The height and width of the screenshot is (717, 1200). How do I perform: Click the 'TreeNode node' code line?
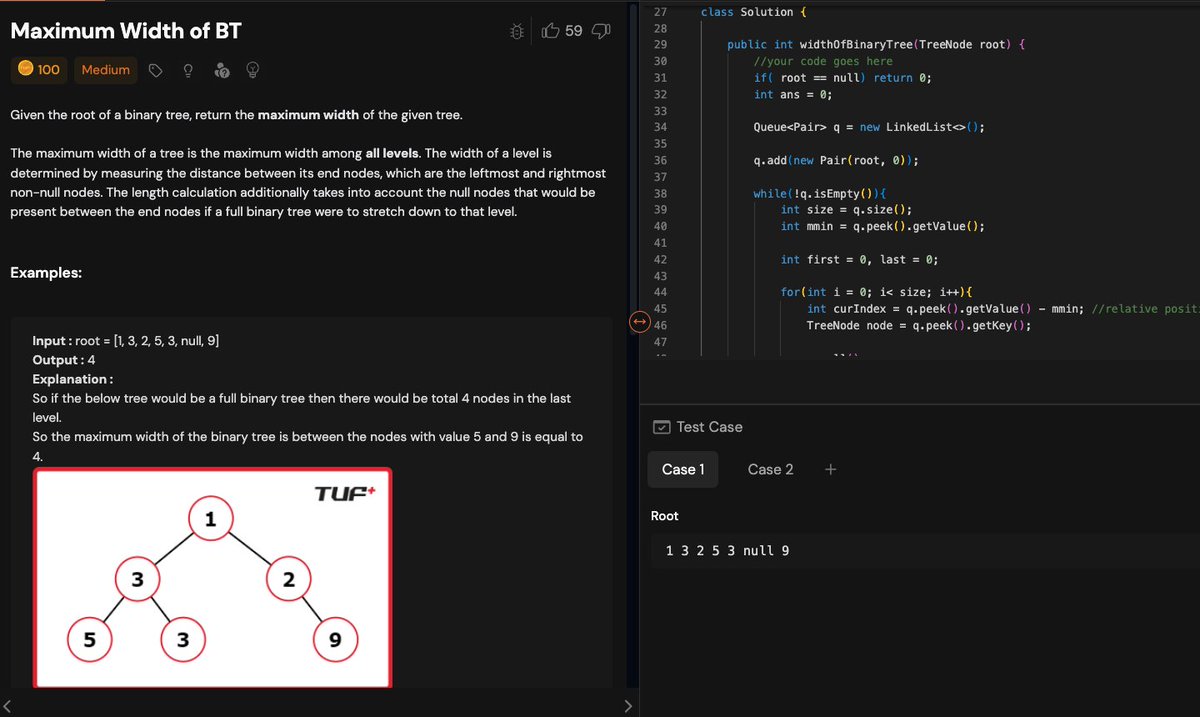[919, 325]
